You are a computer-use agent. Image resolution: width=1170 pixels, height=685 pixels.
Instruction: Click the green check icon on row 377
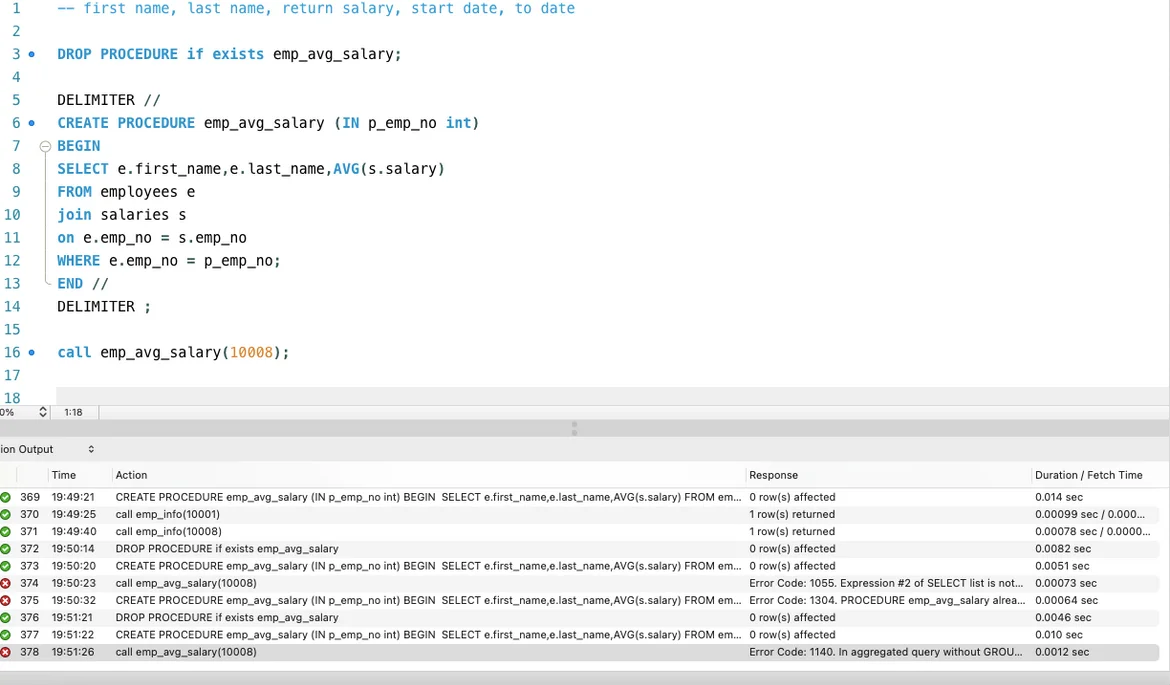pos(5,635)
